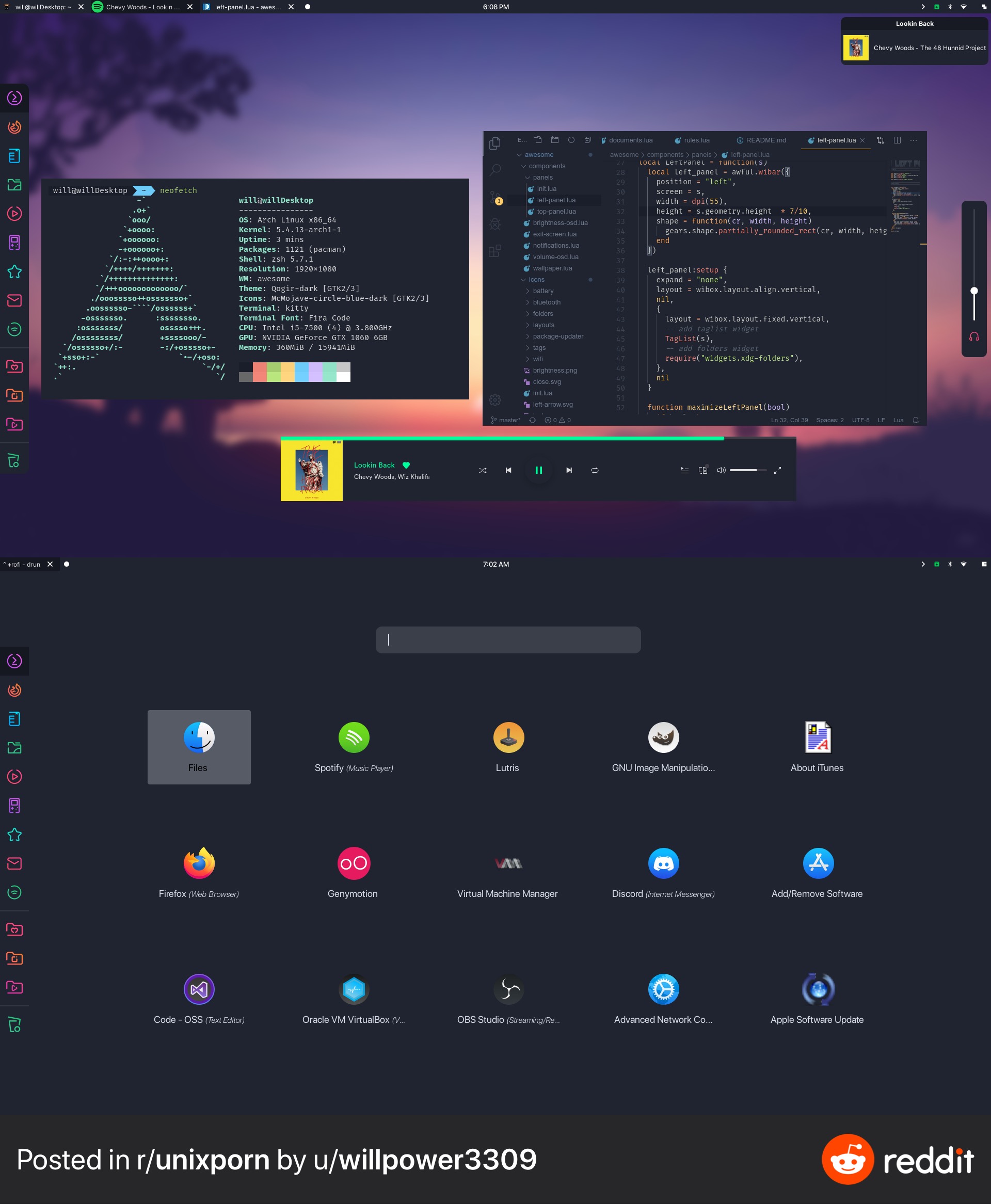Switch to the README.md editor tab
Viewport: 991px width, 1204px height.
(x=761, y=140)
